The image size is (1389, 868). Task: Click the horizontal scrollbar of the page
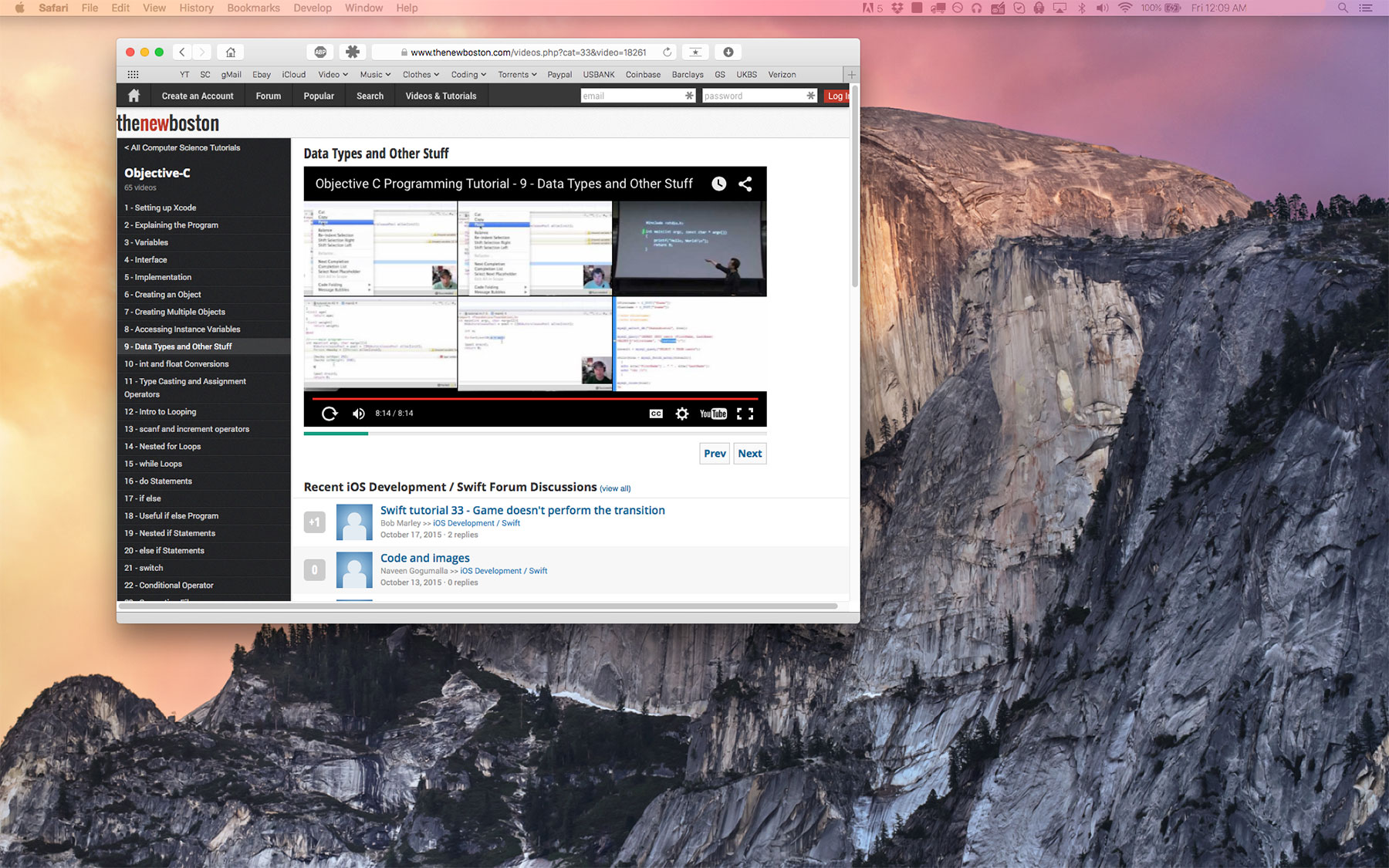[478, 606]
